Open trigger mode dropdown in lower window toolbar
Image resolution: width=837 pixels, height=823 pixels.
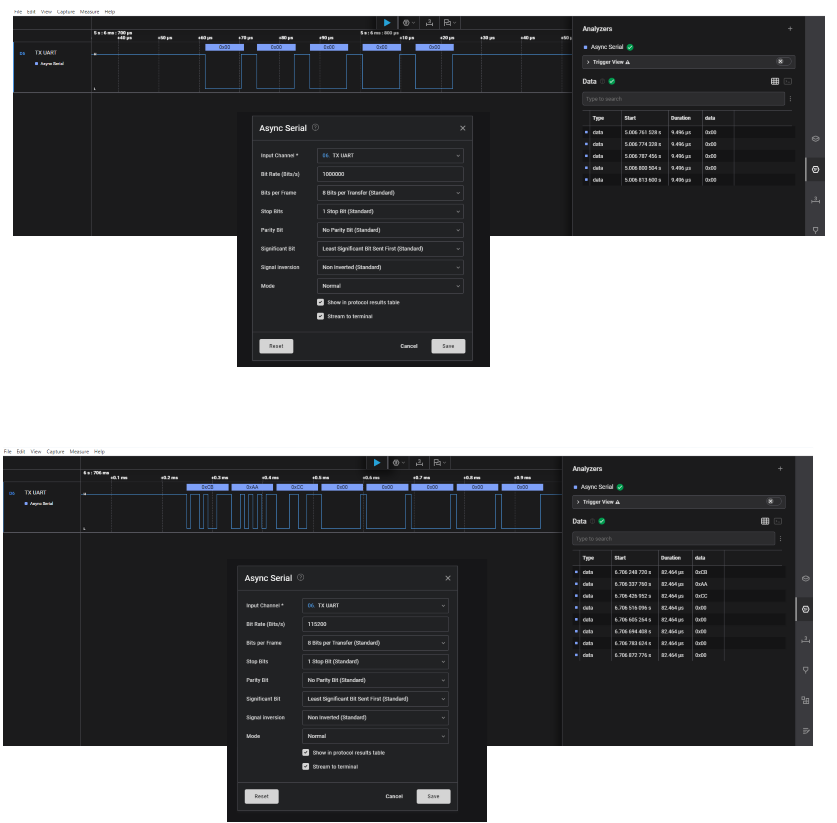pyautogui.click(x=399, y=463)
